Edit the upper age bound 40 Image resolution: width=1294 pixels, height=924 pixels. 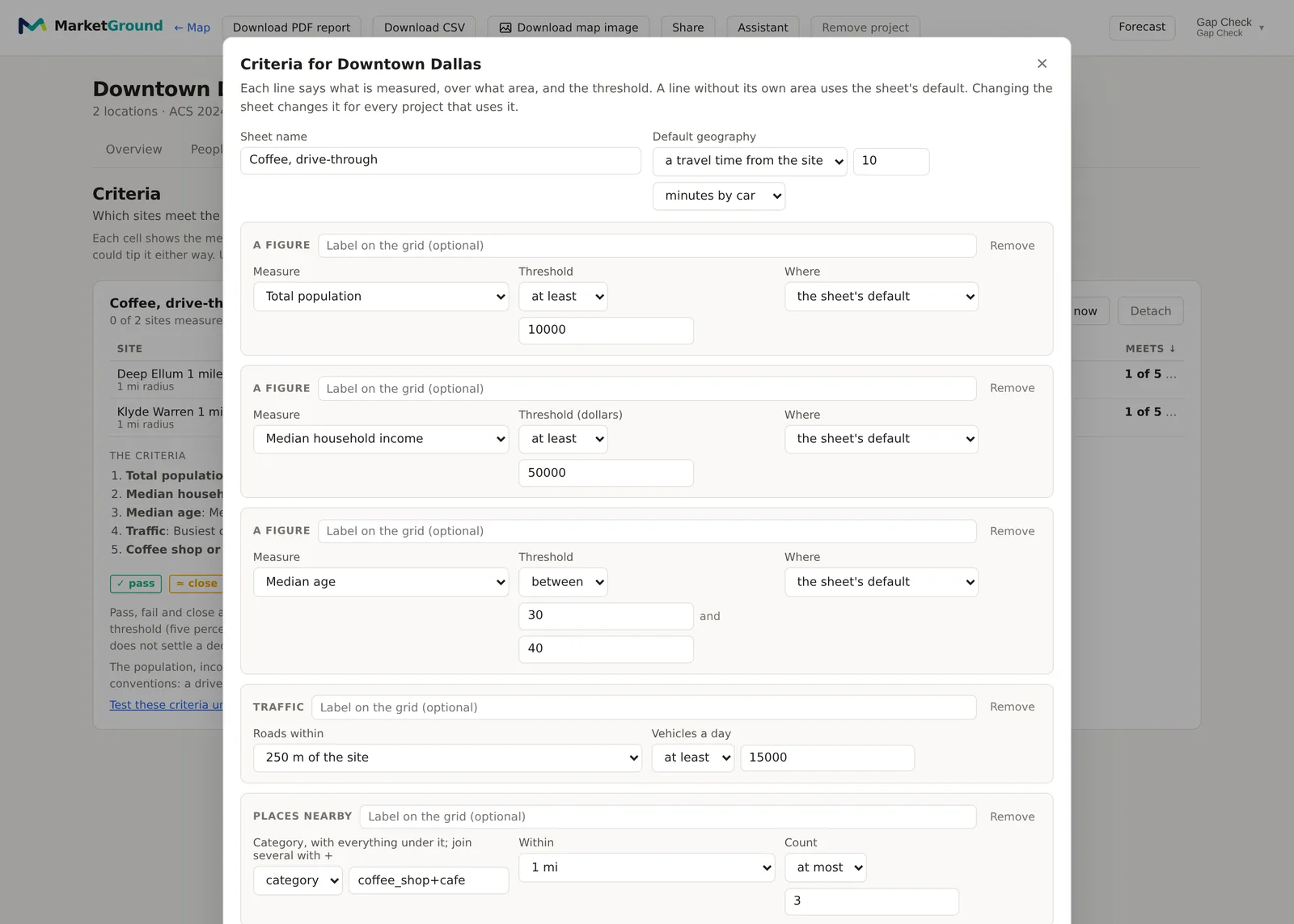[x=606, y=648]
